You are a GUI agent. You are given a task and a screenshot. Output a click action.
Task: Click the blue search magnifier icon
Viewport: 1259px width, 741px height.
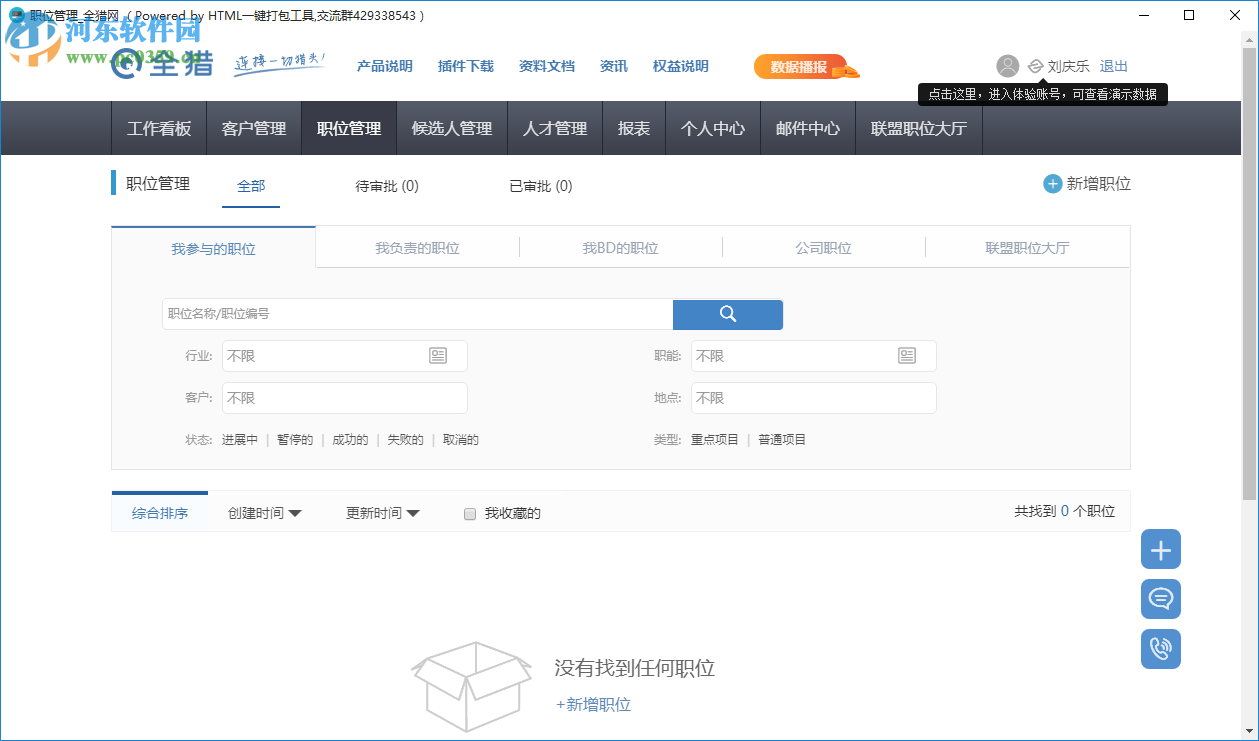pyautogui.click(x=727, y=314)
